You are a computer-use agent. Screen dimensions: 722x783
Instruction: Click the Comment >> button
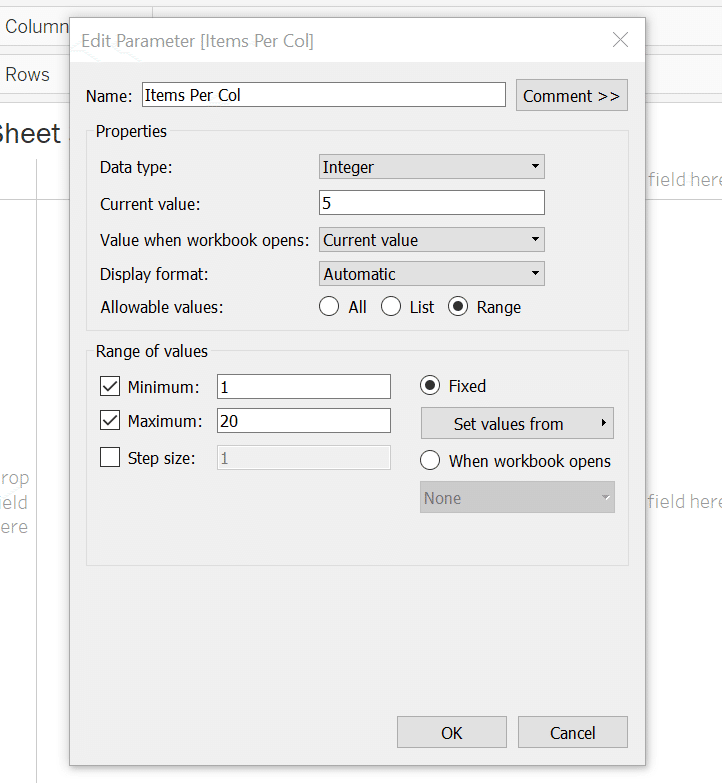571,96
